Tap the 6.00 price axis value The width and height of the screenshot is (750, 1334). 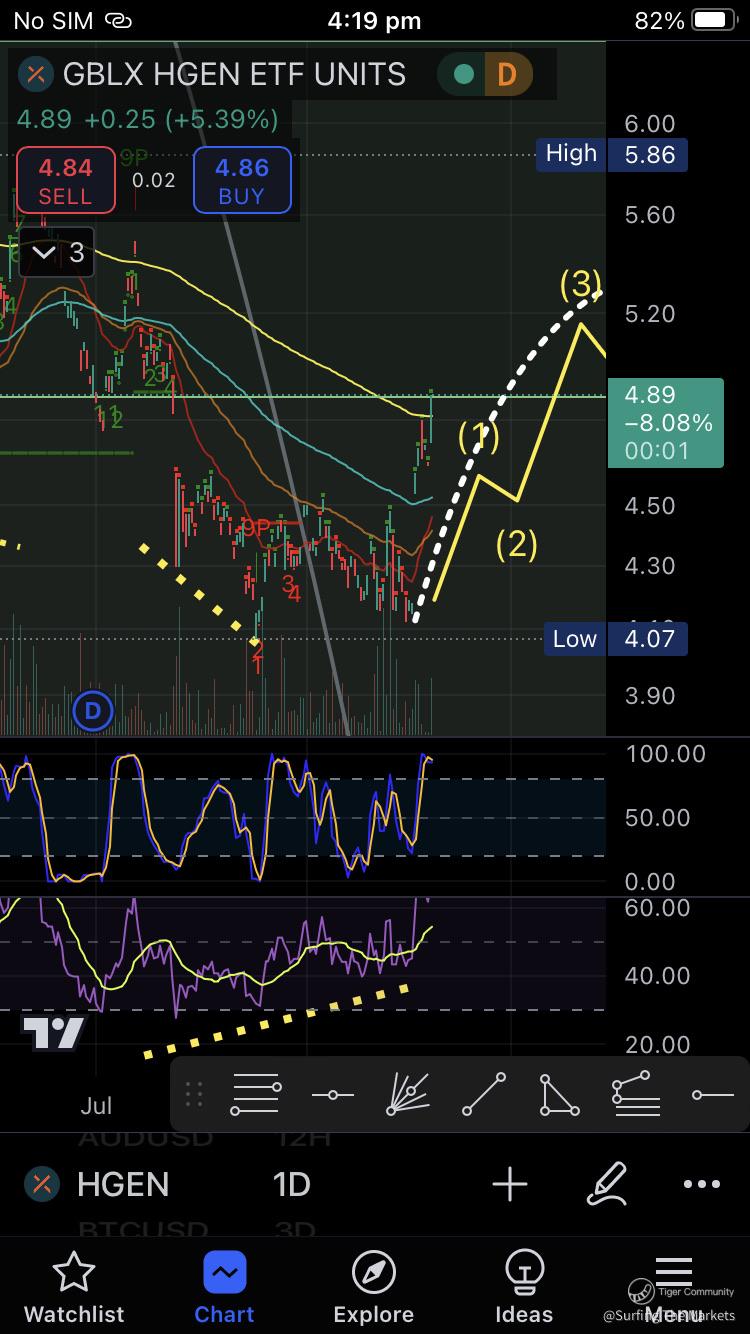[650, 124]
